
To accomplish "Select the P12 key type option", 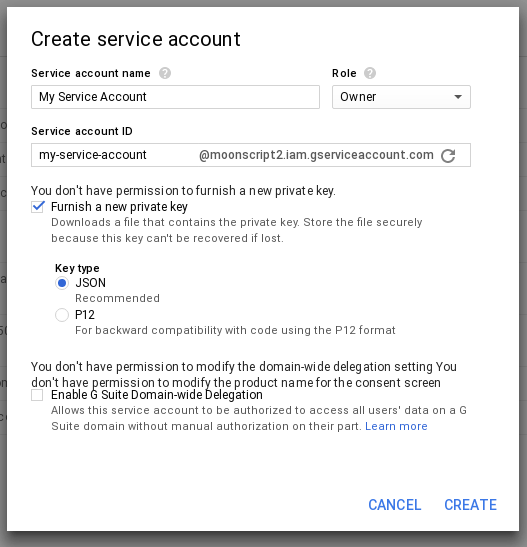I will pos(62,315).
